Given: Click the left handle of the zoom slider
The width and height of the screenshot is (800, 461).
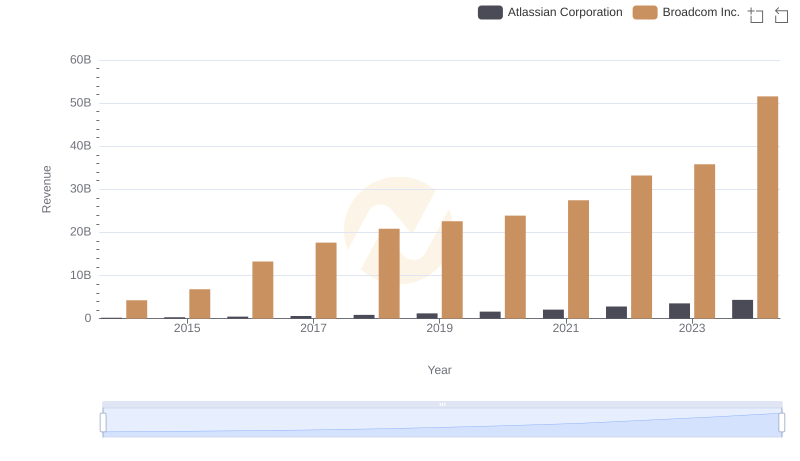Looking at the screenshot, I should pos(103,423).
